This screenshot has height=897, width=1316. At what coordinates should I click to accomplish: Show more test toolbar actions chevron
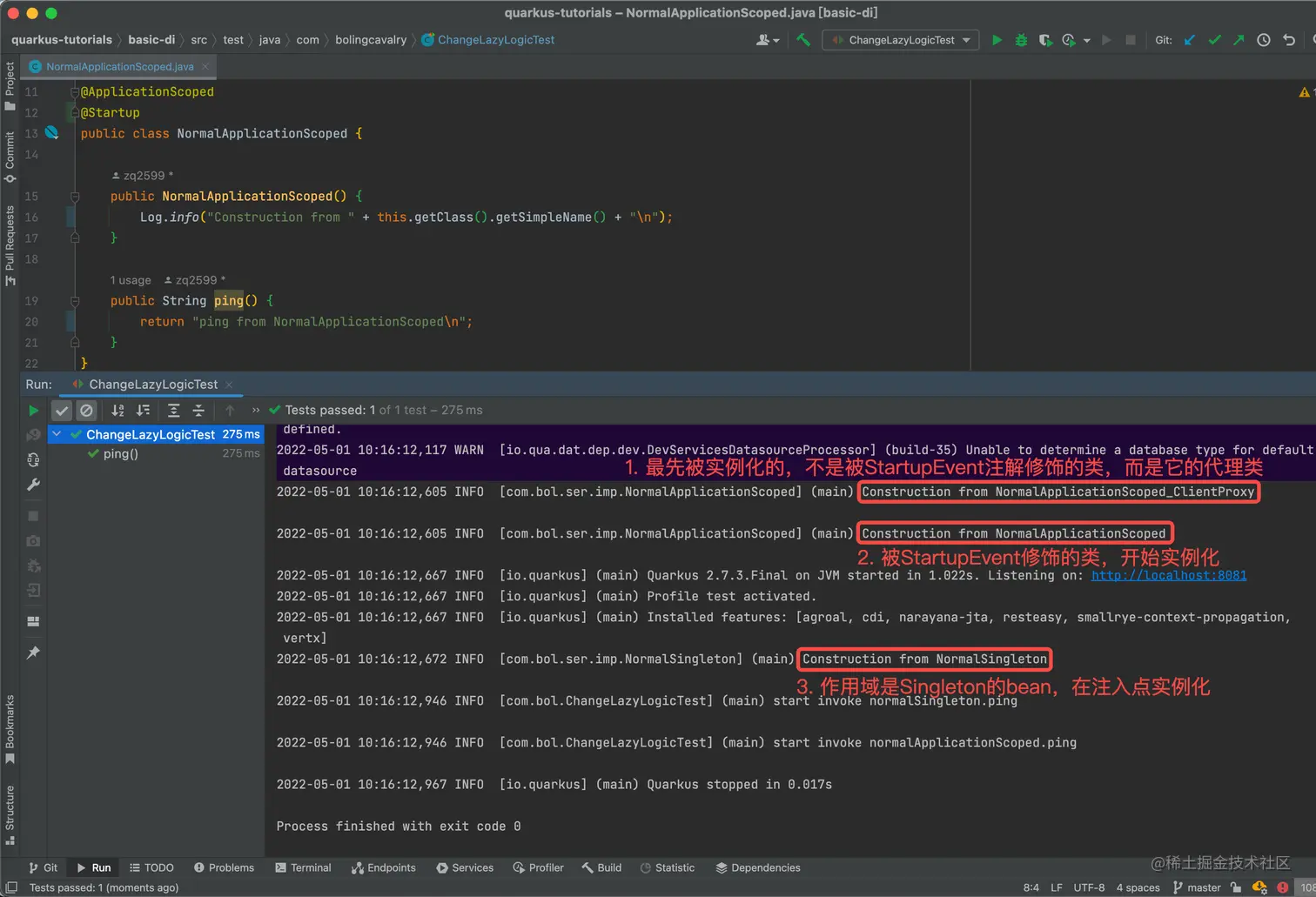click(256, 411)
